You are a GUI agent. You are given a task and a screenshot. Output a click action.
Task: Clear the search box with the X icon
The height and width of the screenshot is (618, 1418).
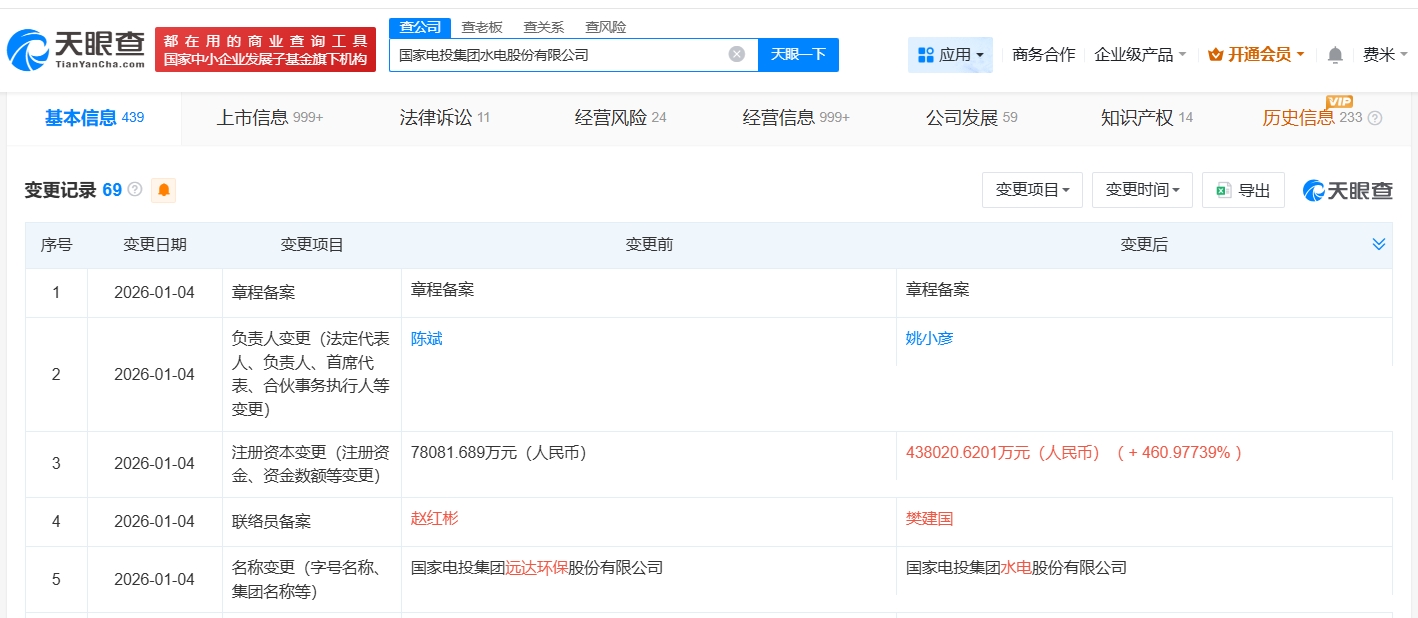(x=737, y=54)
